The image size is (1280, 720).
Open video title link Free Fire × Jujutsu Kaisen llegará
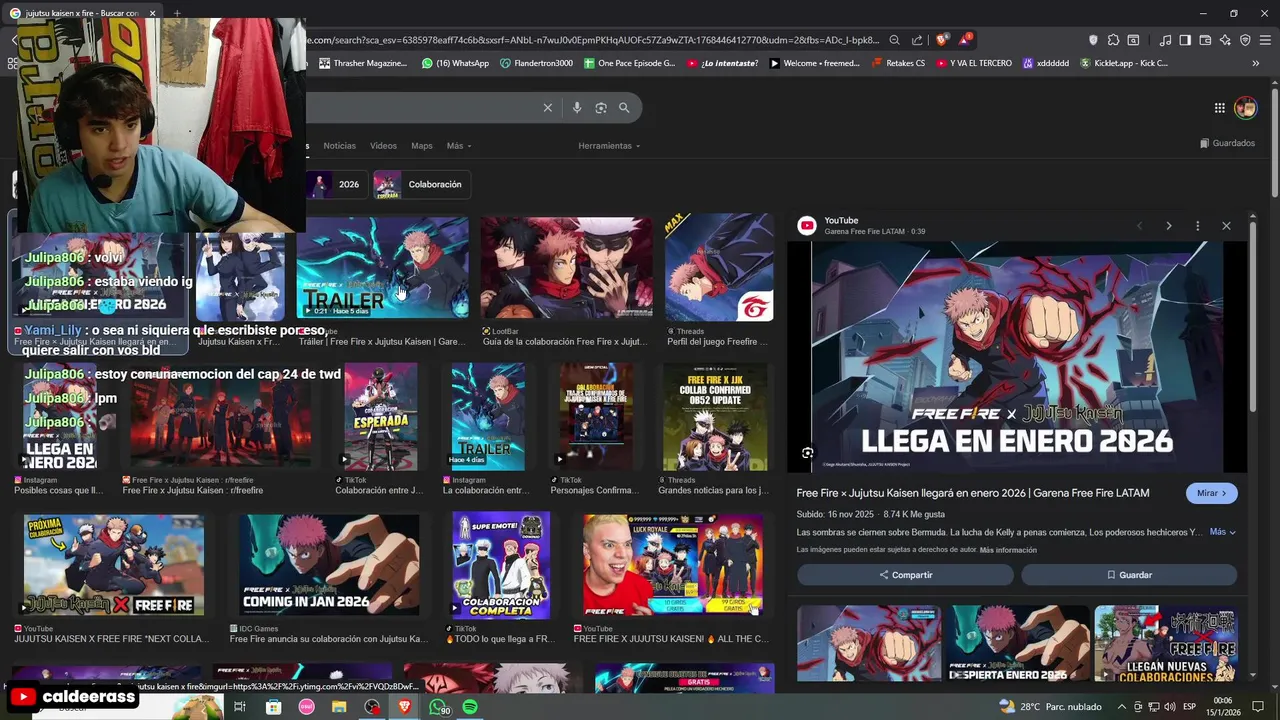(x=973, y=493)
